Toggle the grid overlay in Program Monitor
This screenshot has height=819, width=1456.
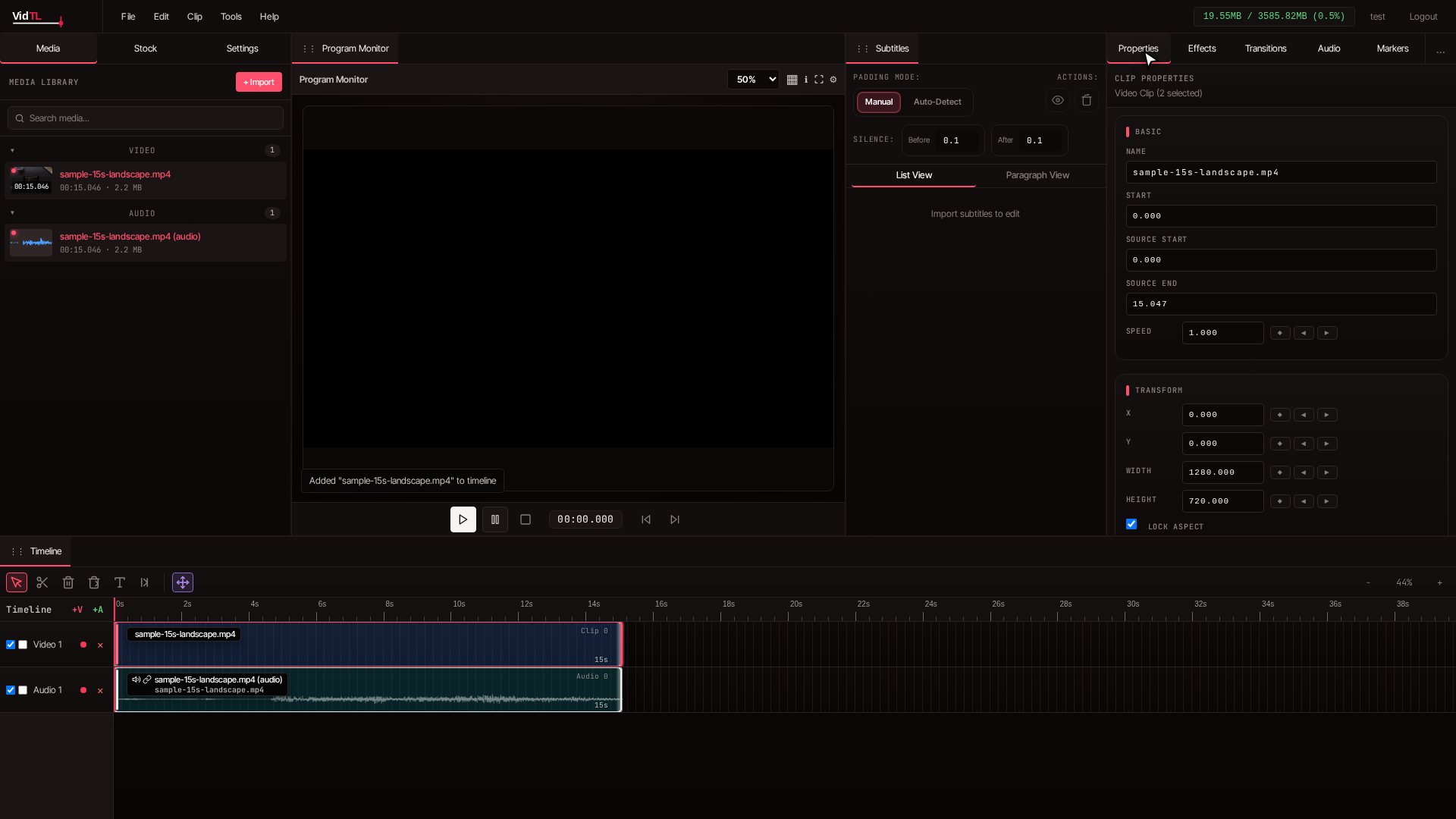792,80
